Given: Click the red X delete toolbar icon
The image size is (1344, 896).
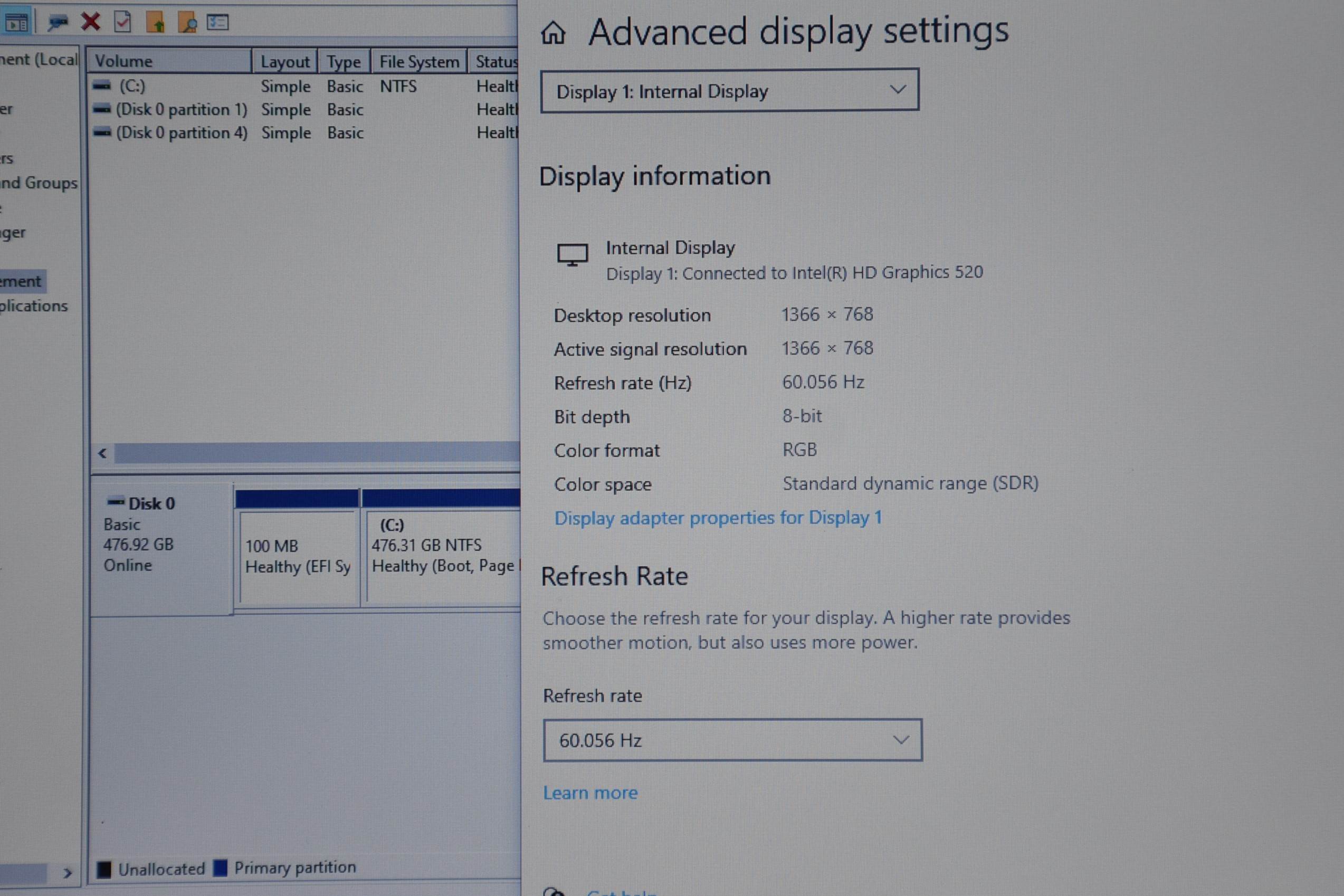Looking at the screenshot, I should tap(90, 22).
